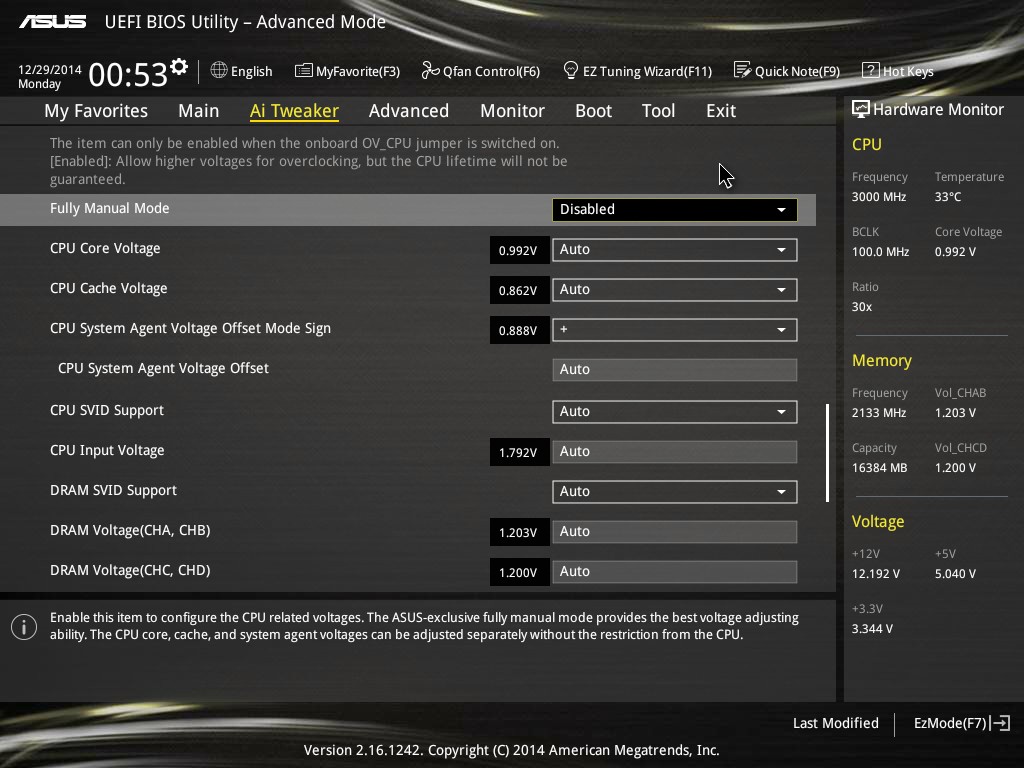The width and height of the screenshot is (1024, 768).
Task: Click the Qfan Control fan icon
Action: coord(430,70)
